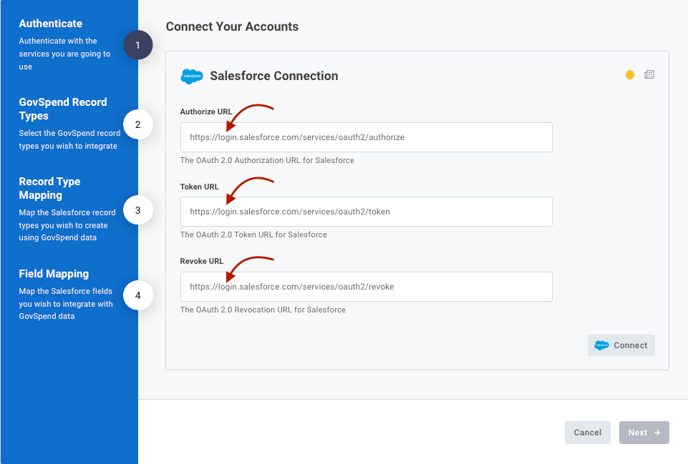Select step 4 circle for Field Mapping

point(138,295)
